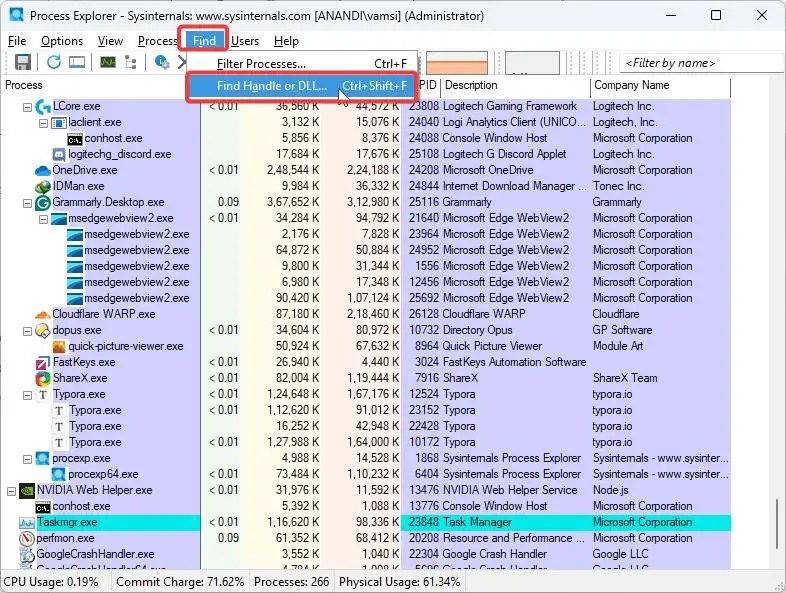Open the Users menu
The image size is (786, 593).
point(245,41)
